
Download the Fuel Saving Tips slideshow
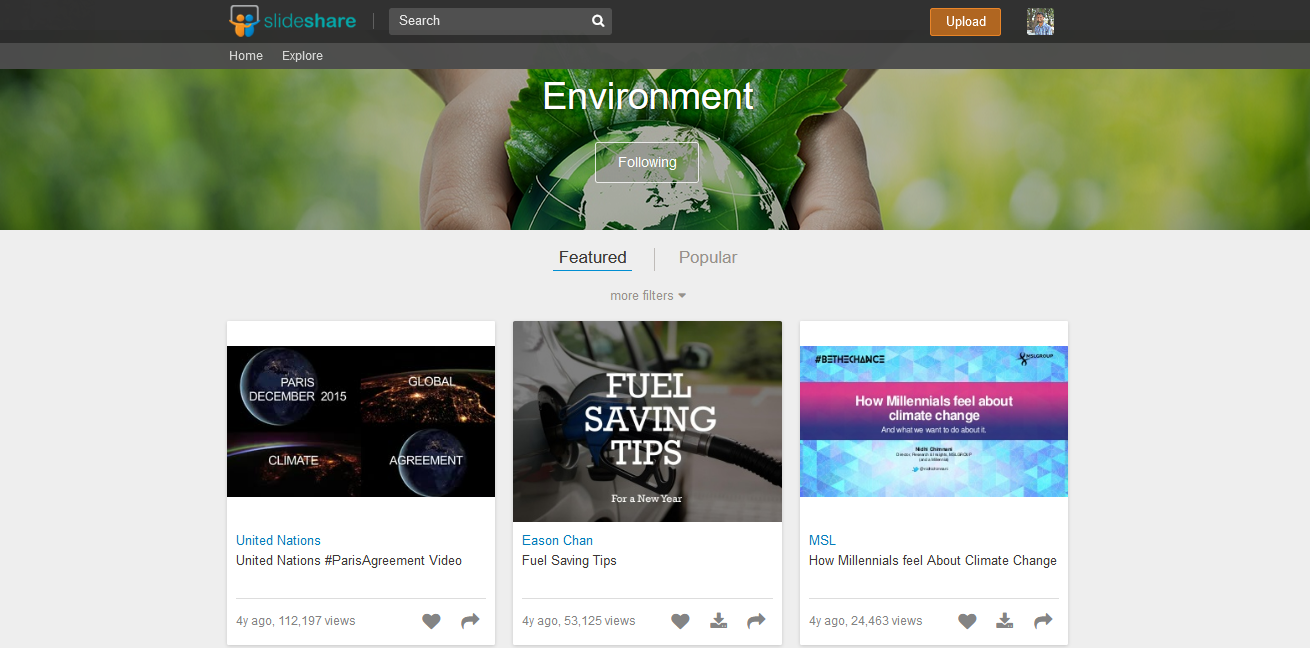[718, 621]
